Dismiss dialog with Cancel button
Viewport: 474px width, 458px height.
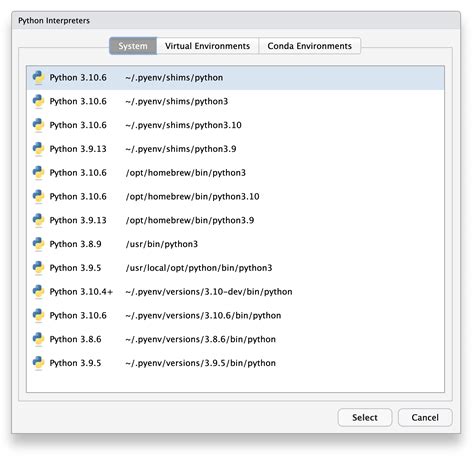(x=425, y=417)
